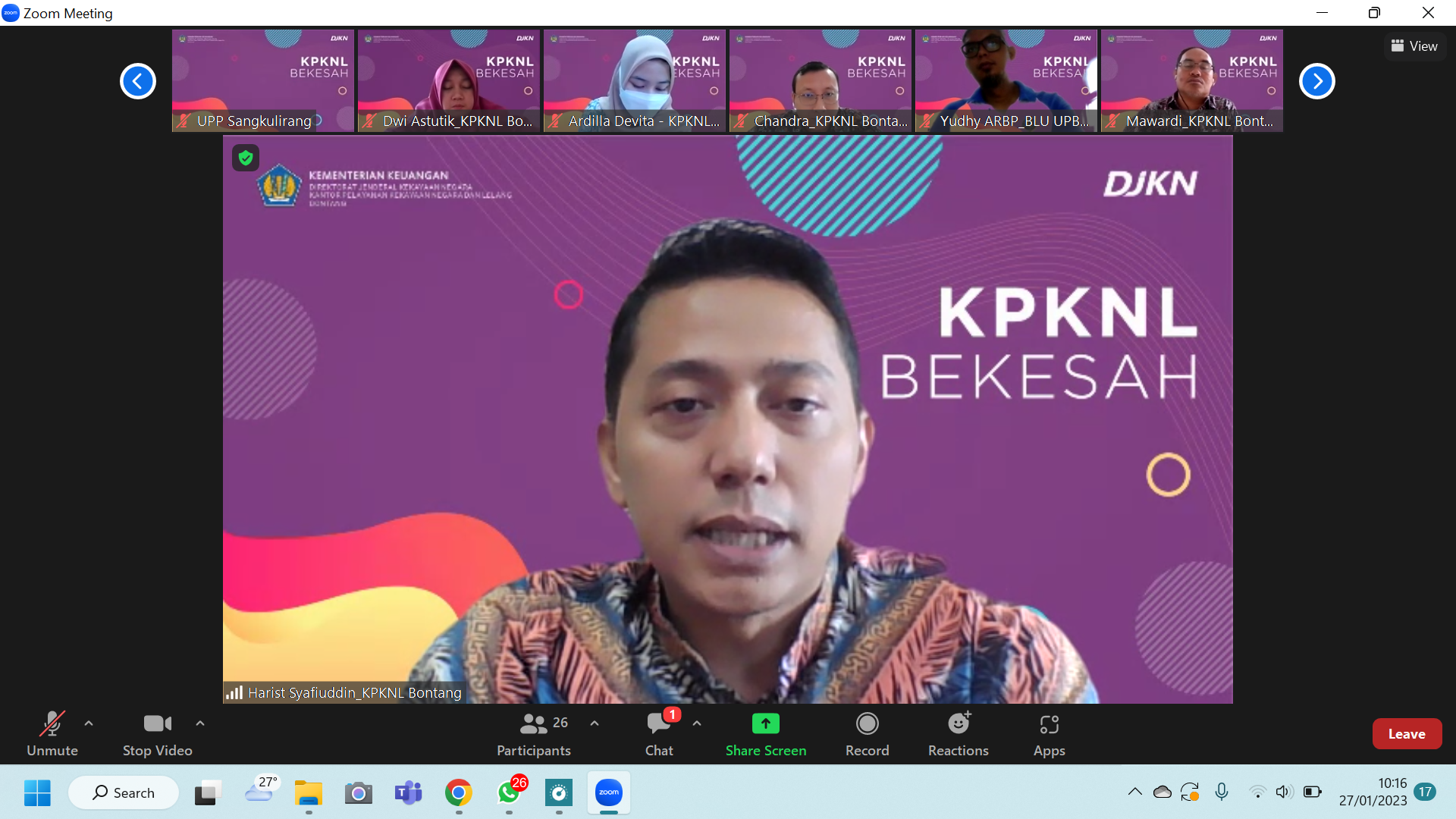
Task: Open Camera app from taskbar
Action: coord(359,792)
